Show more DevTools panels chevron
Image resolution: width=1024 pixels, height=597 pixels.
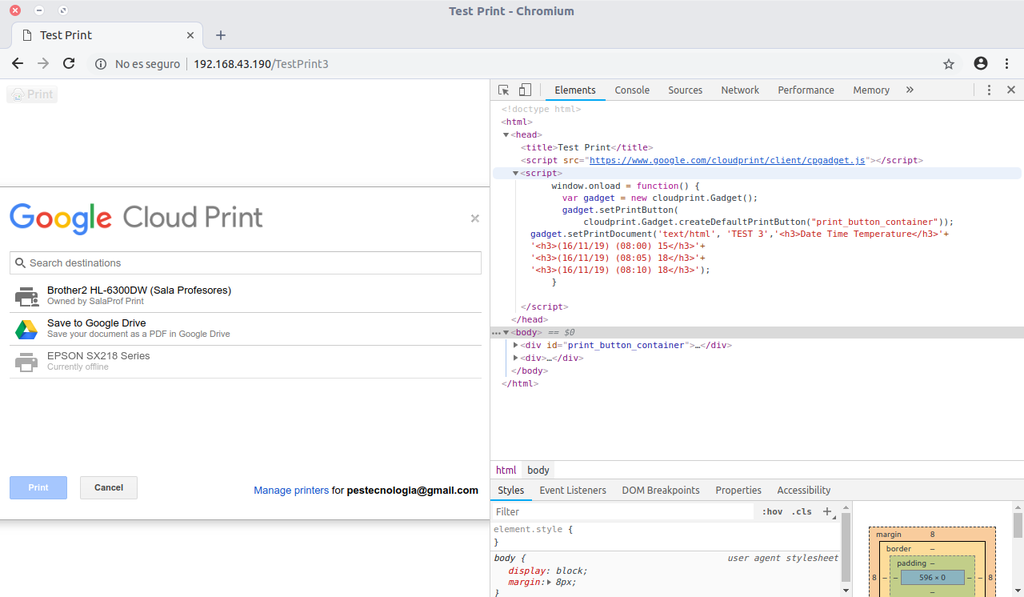(910, 90)
